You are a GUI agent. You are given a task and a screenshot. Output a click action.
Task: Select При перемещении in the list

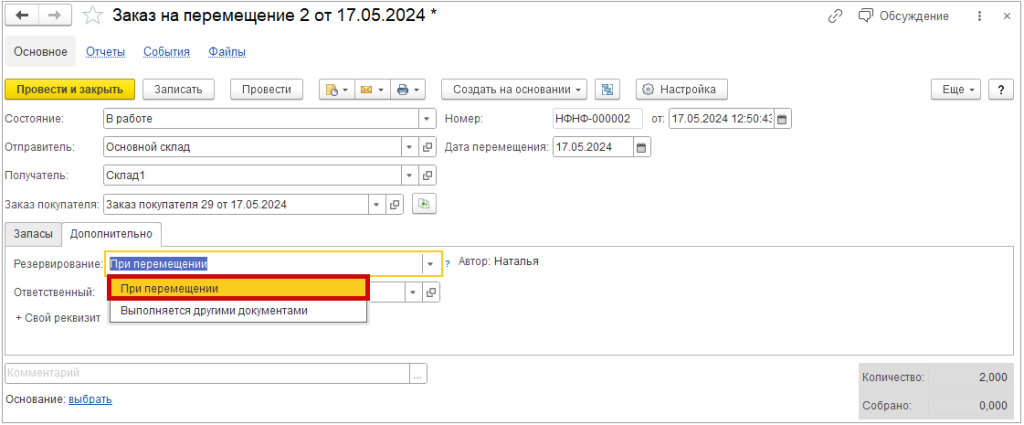click(238, 288)
